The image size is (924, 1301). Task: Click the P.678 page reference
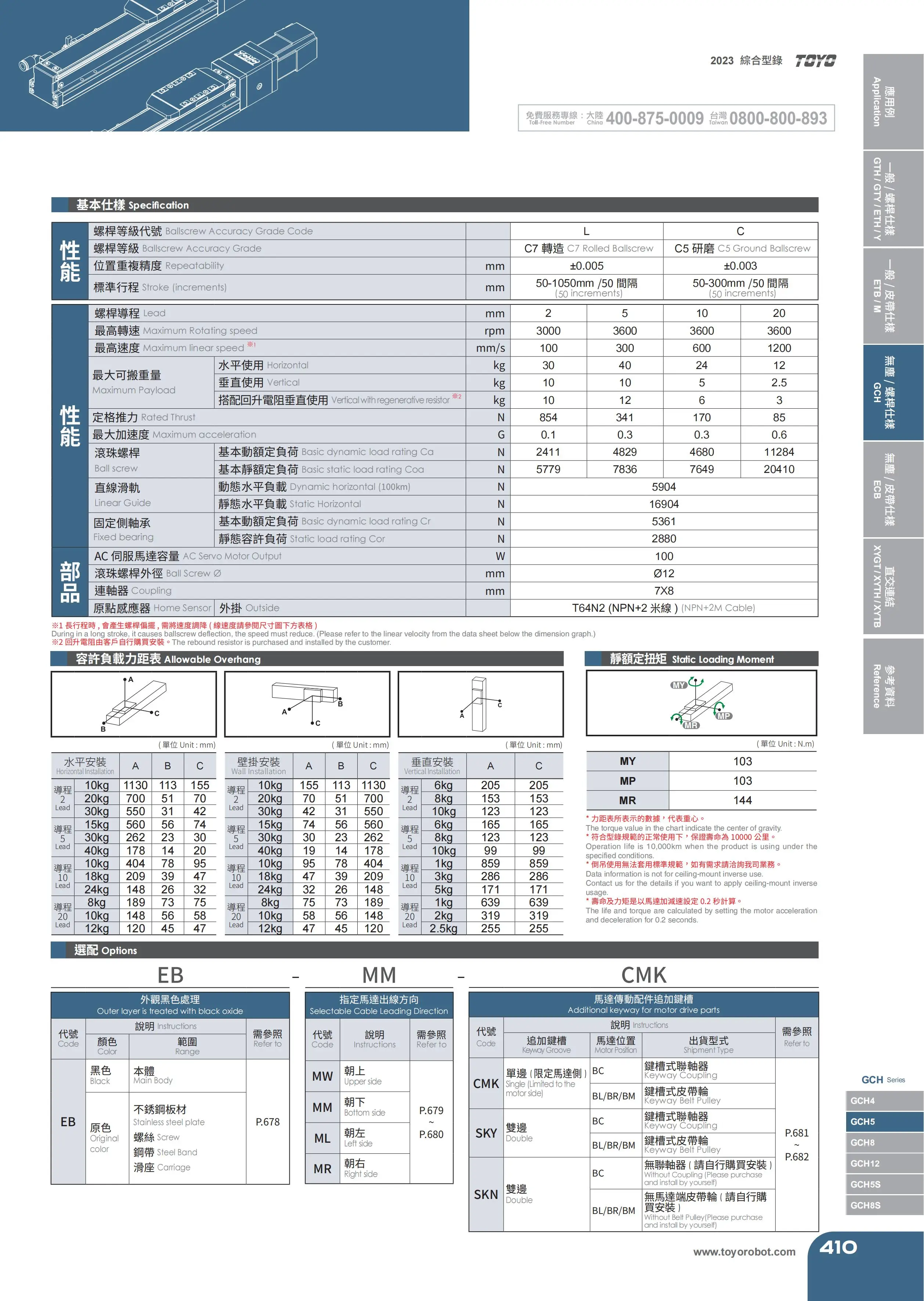(x=267, y=1122)
